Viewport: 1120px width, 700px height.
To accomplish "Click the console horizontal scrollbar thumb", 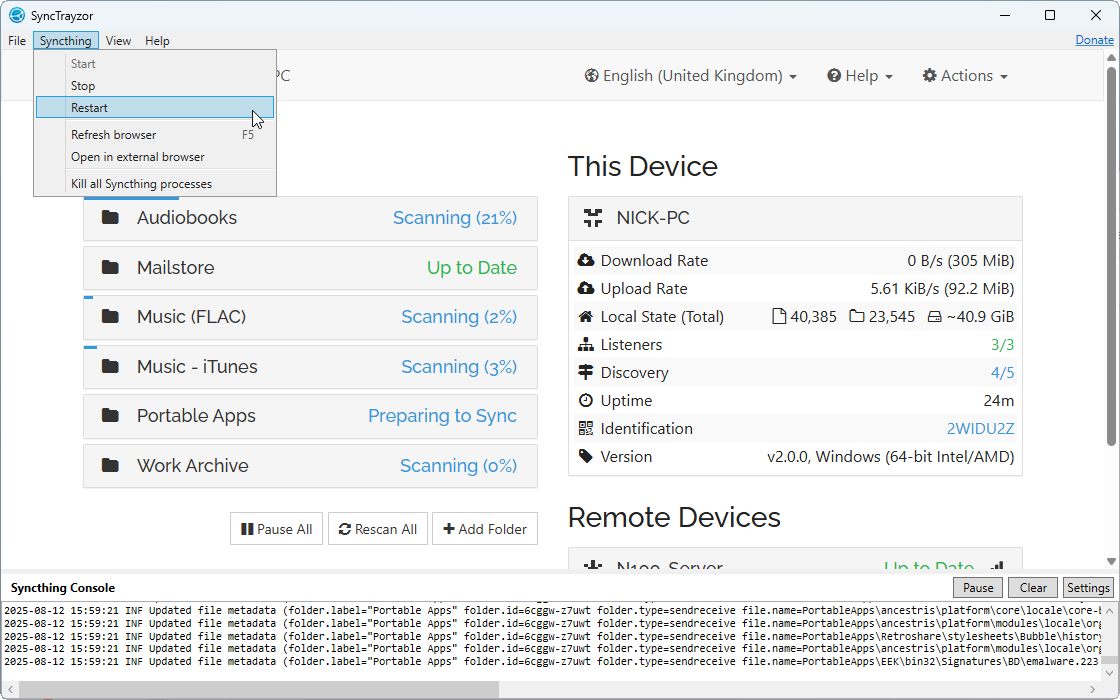I will [x=259, y=691].
